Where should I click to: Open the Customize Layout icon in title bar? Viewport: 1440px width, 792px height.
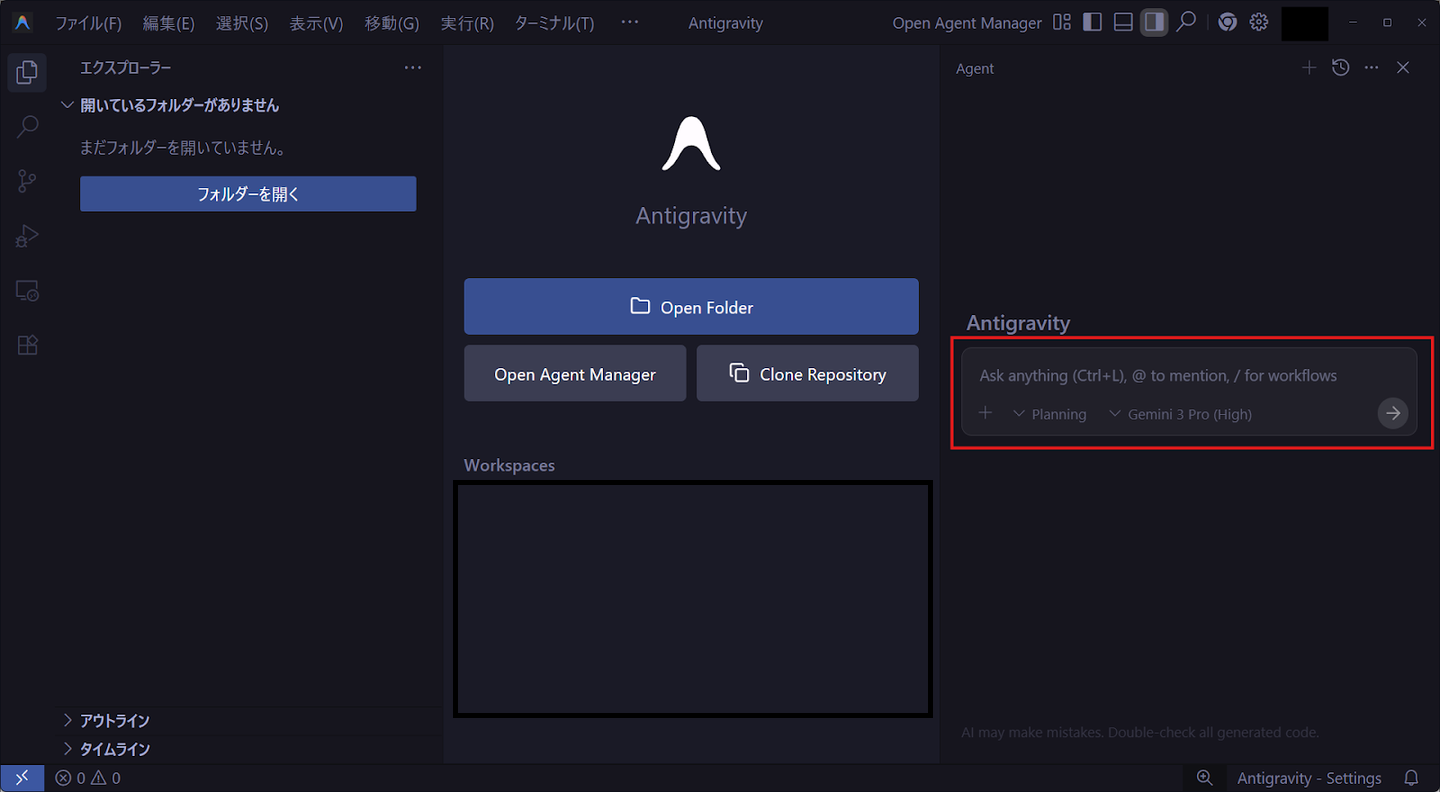(x=1062, y=22)
